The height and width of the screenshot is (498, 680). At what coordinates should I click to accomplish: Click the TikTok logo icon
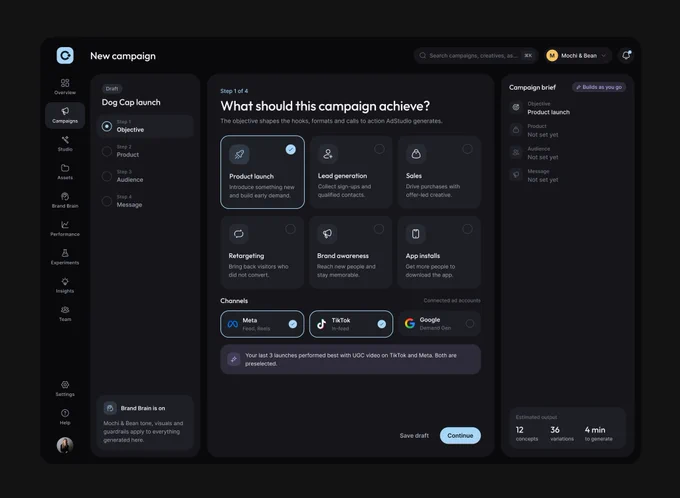tap(321, 324)
